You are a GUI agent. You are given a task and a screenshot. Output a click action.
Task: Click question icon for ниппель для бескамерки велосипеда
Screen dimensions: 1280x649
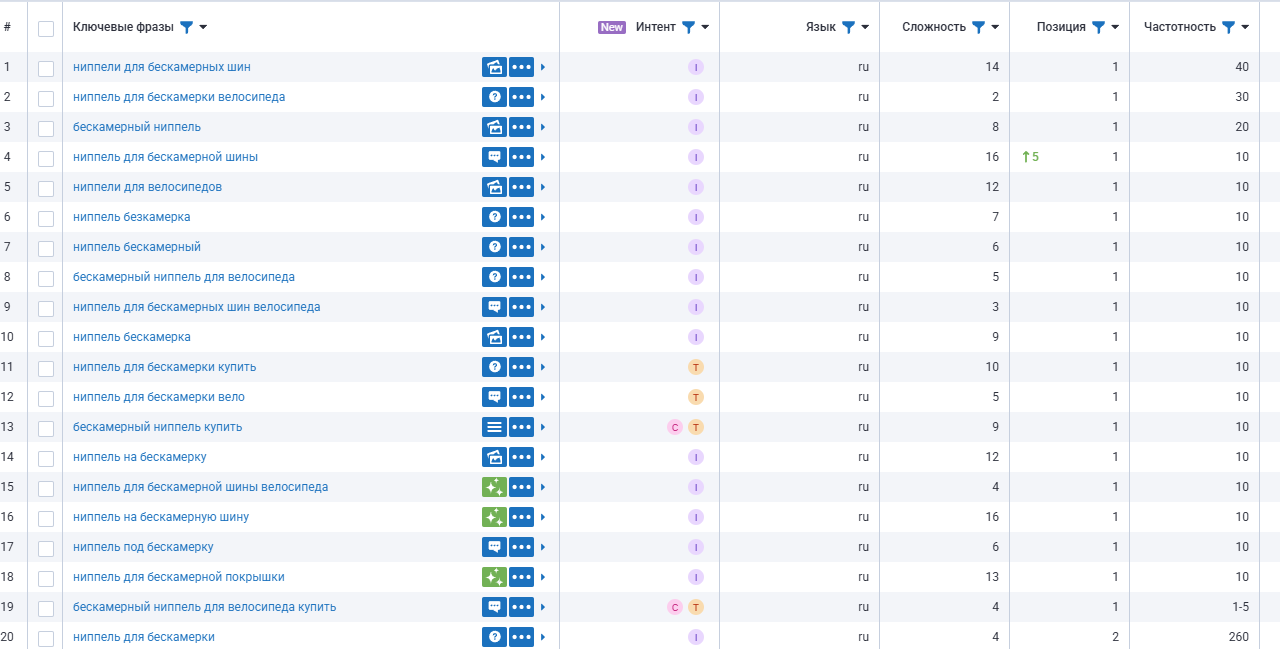coord(494,97)
